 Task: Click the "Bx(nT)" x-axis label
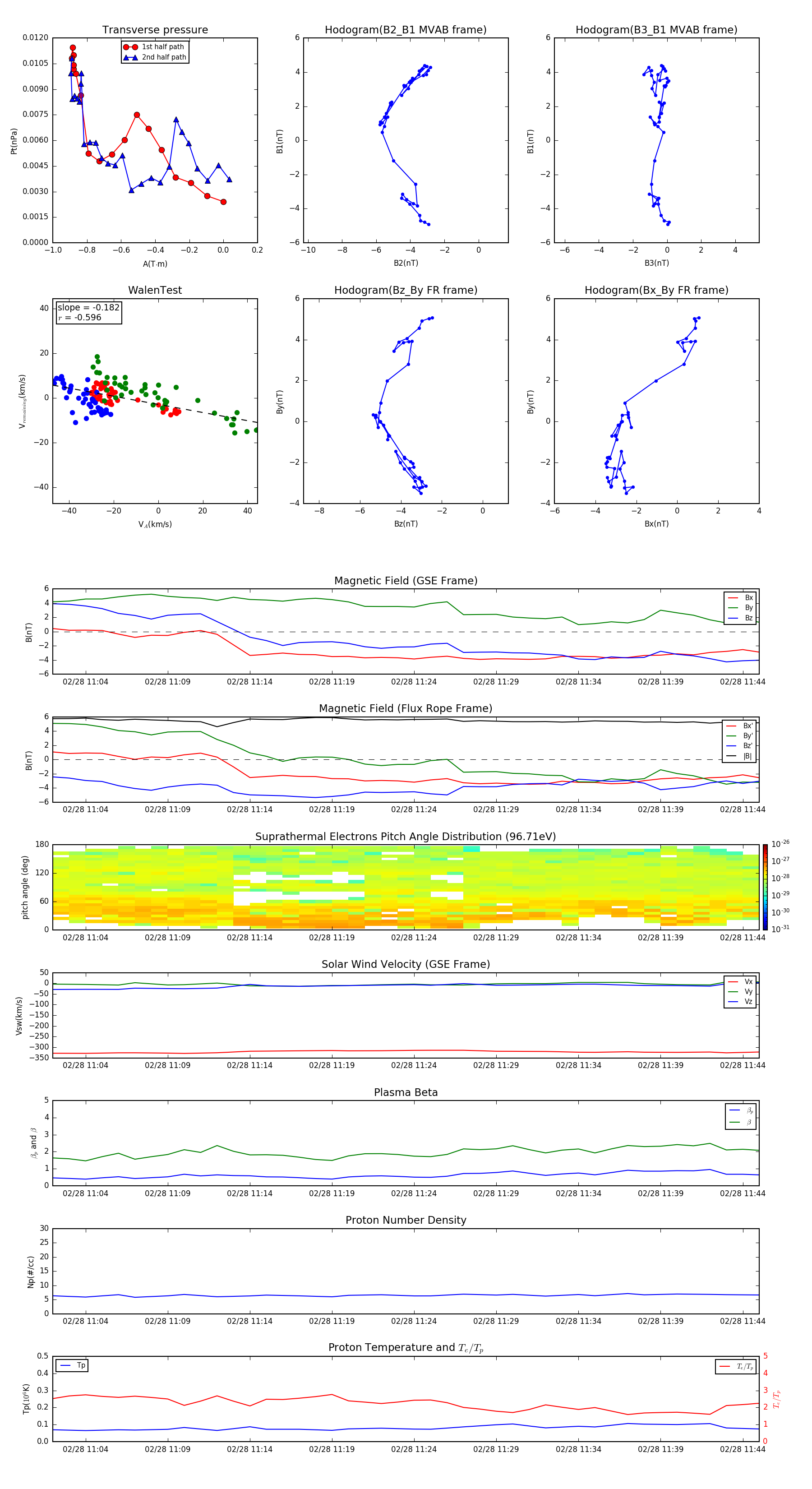656,524
